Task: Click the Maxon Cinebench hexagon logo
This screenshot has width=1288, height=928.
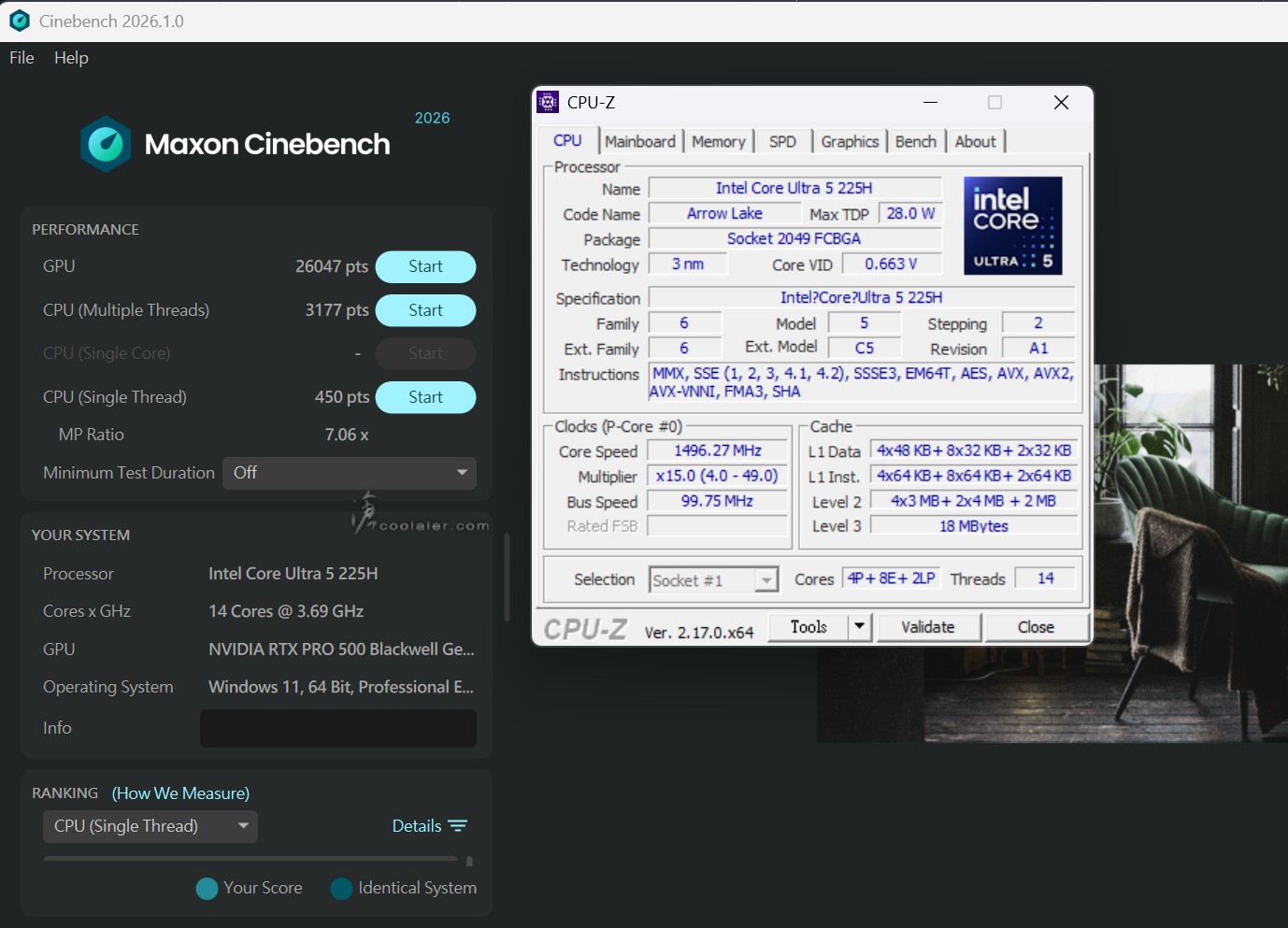Action: [106, 144]
